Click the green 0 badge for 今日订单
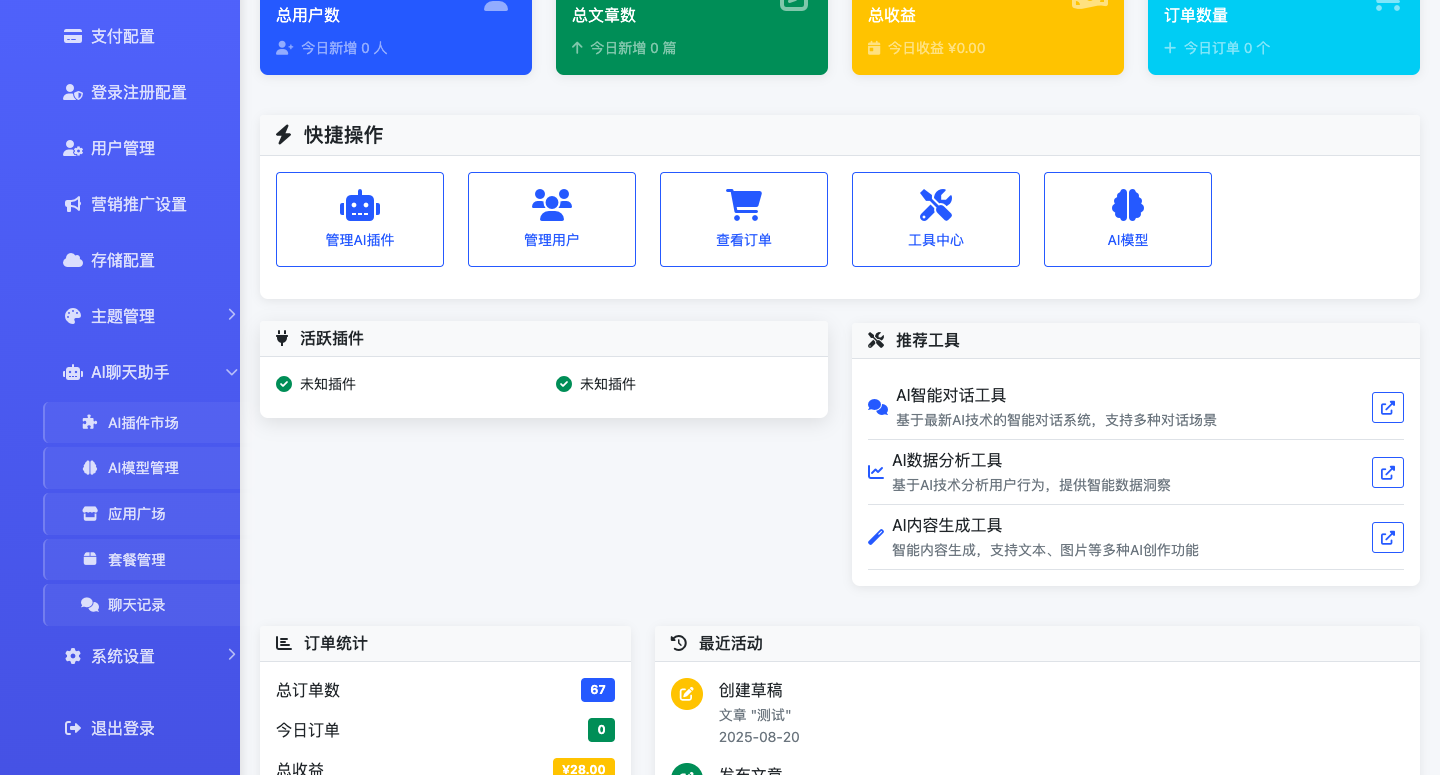Image resolution: width=1440 pixels, height=775 pixels. coord(601,730)
